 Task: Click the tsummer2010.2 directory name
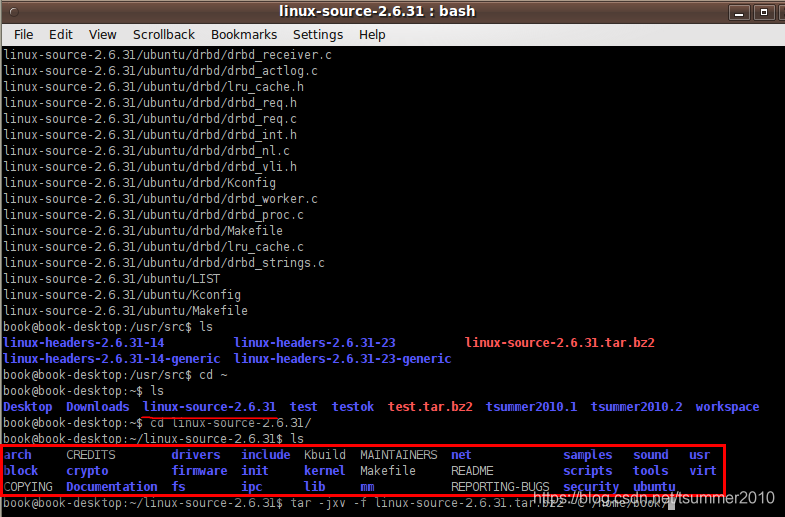636,407
